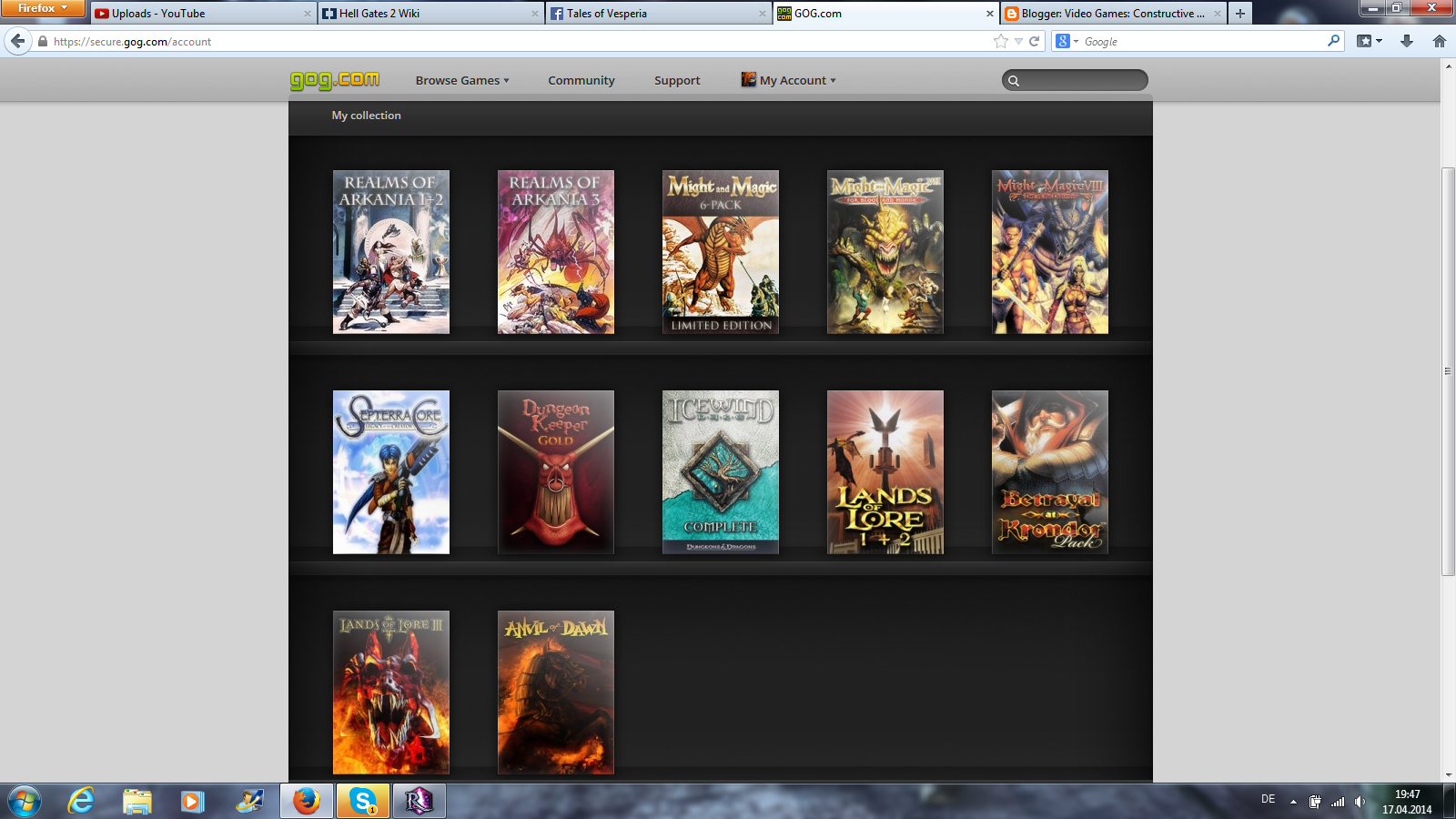This screenshot has height=819, width=1456.
Task: Select the GOG.com tab
Action: coord(885,14)
